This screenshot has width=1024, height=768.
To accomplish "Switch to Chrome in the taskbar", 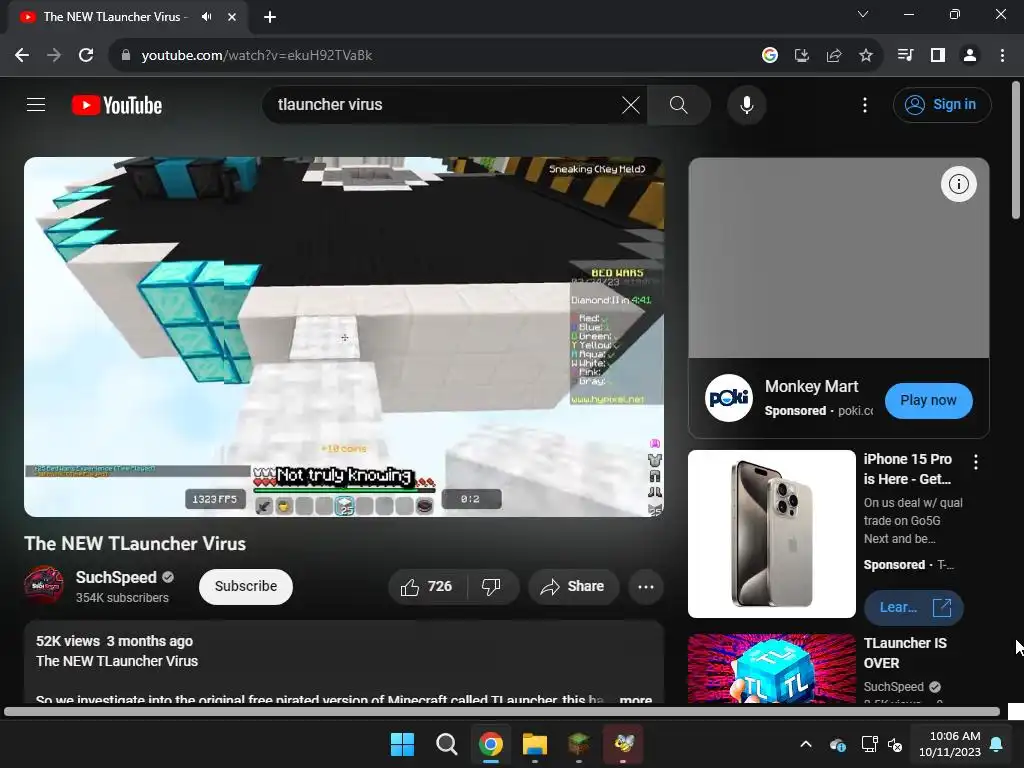I will (x=490, y=744).
